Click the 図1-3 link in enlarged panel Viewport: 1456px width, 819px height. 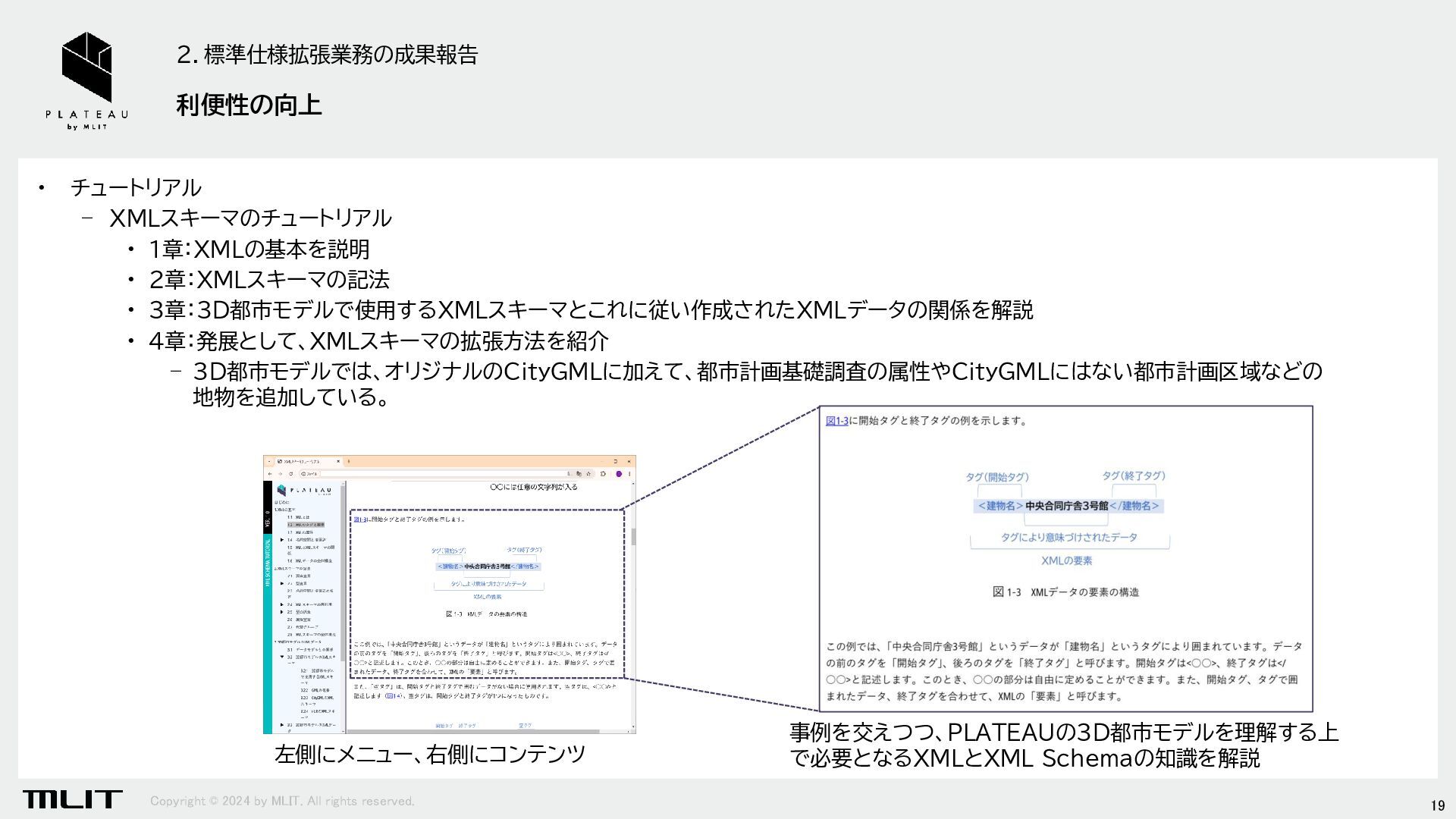pos(836,421)
